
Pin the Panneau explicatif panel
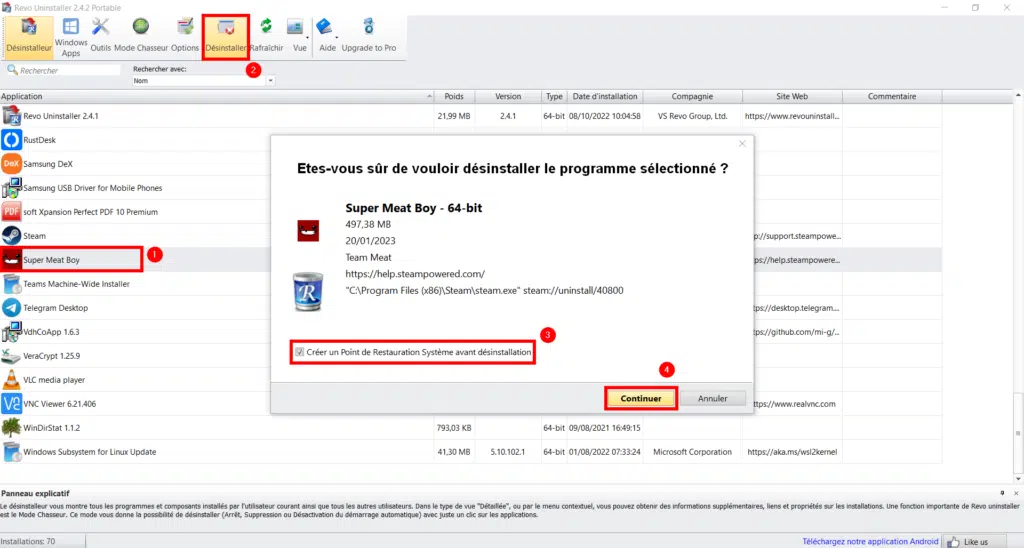click(x=1002, y=493)
